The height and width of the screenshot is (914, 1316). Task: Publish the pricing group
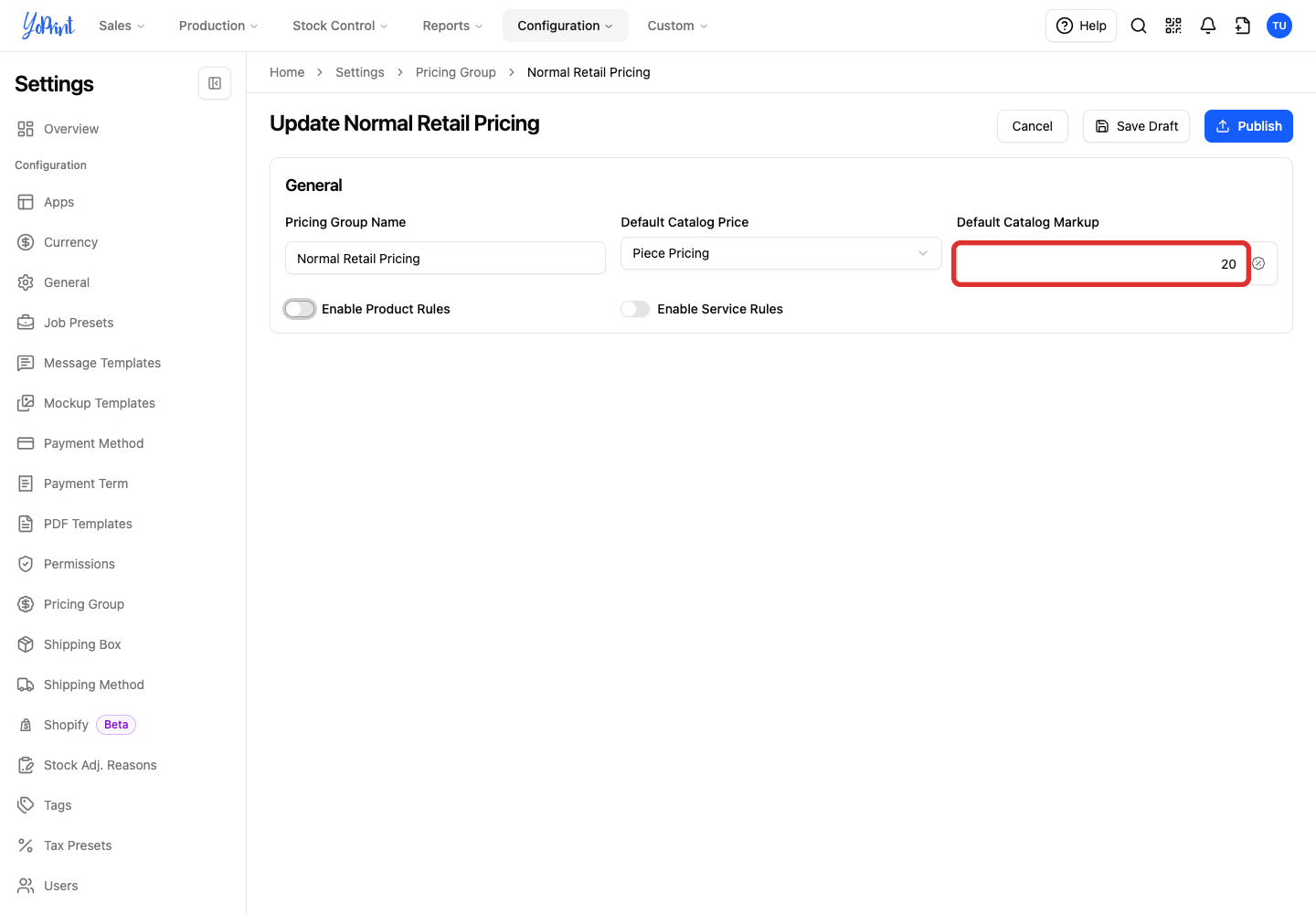point(1248,126)
